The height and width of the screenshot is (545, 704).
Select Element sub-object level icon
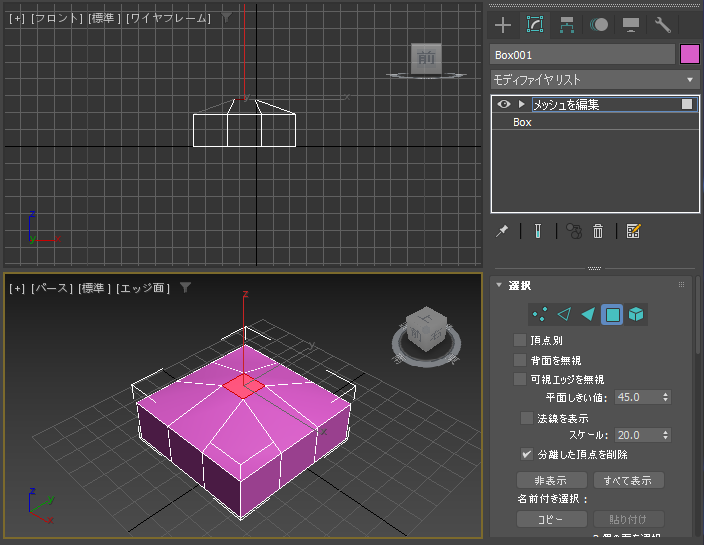636,314
